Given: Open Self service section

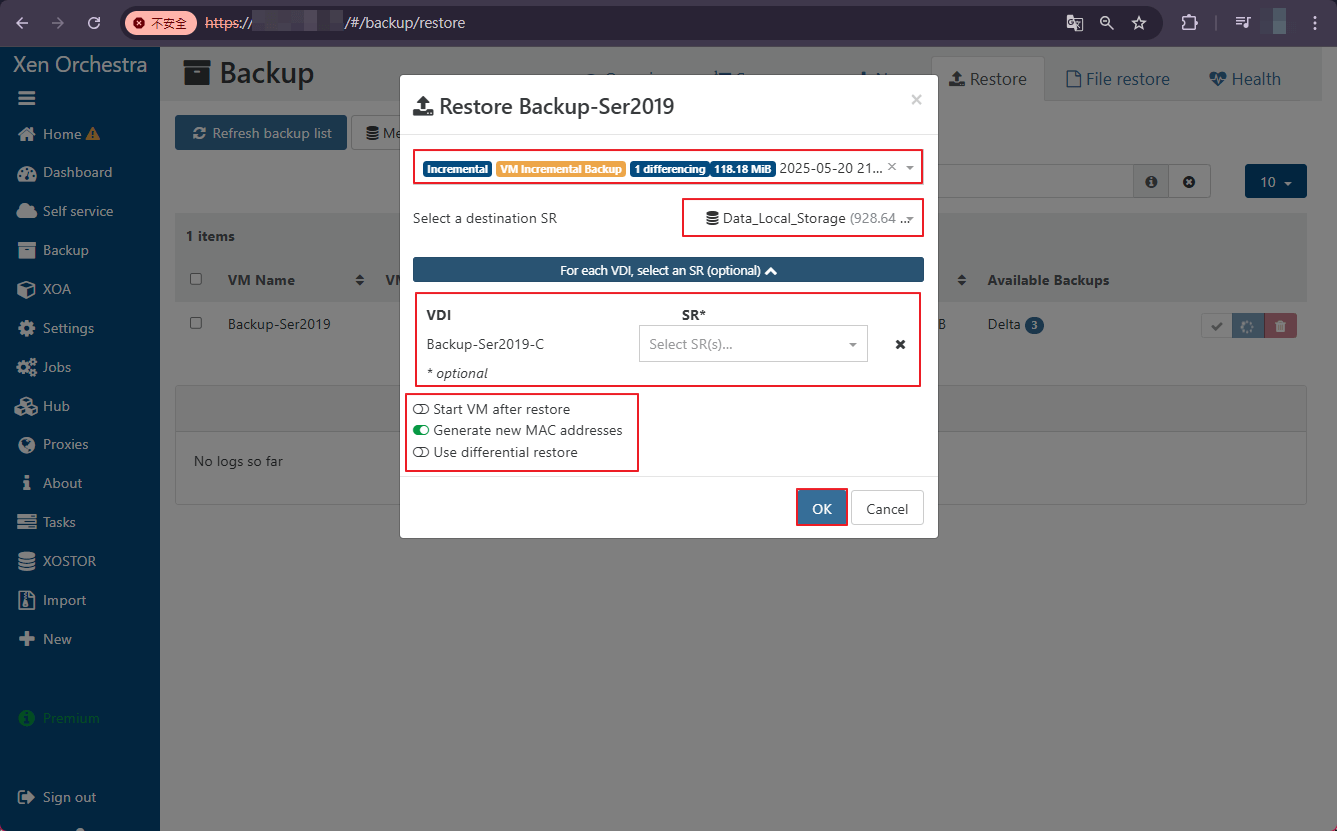Looking at the screenshot, I should point(77,211).
